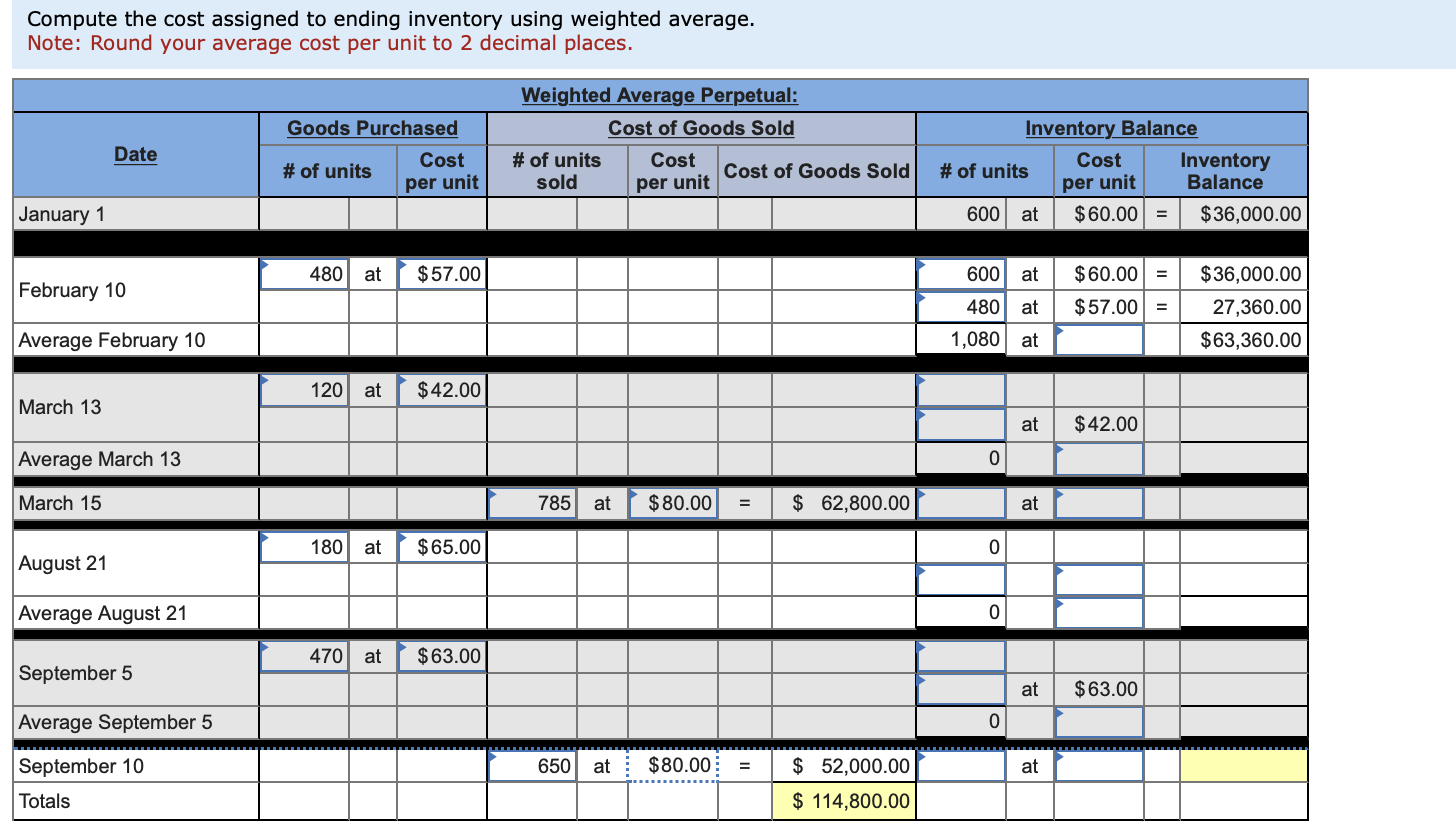
Task: Select the September 10 inventory cost per unit field
Action: 1099,766
